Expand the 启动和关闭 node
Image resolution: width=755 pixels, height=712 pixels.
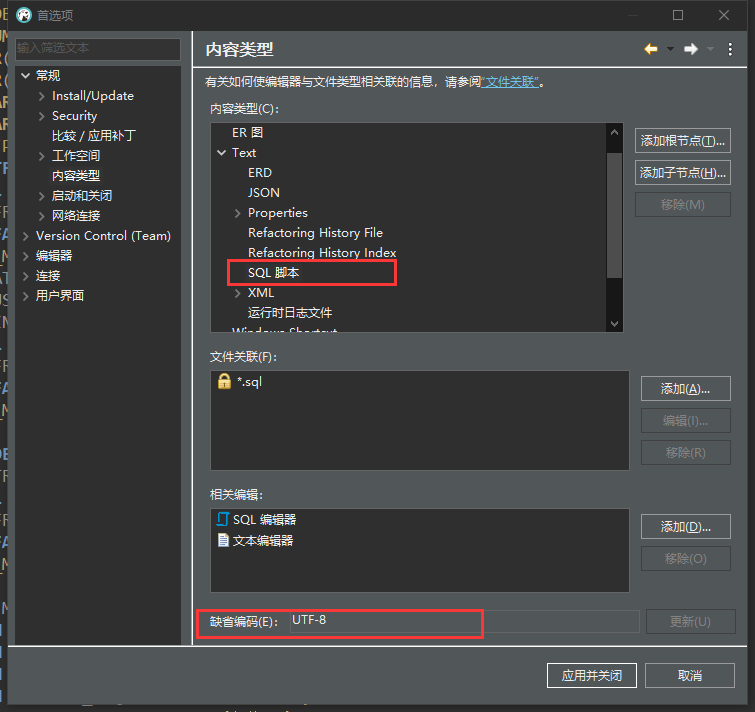pos(41,196)
